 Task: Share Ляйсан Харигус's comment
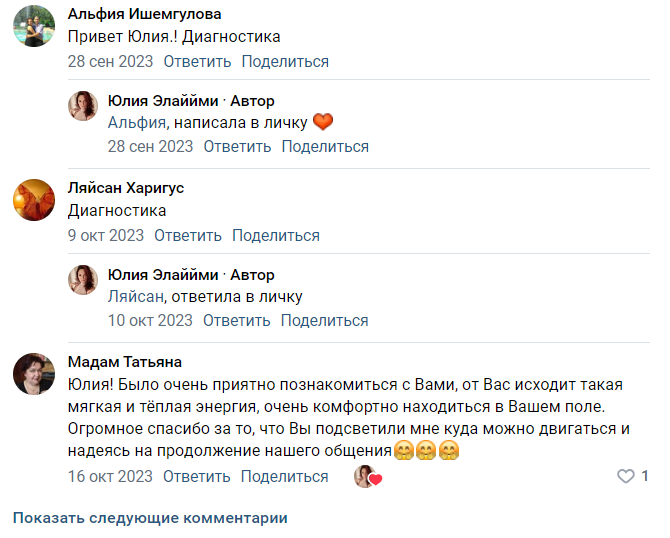(276, 235)
